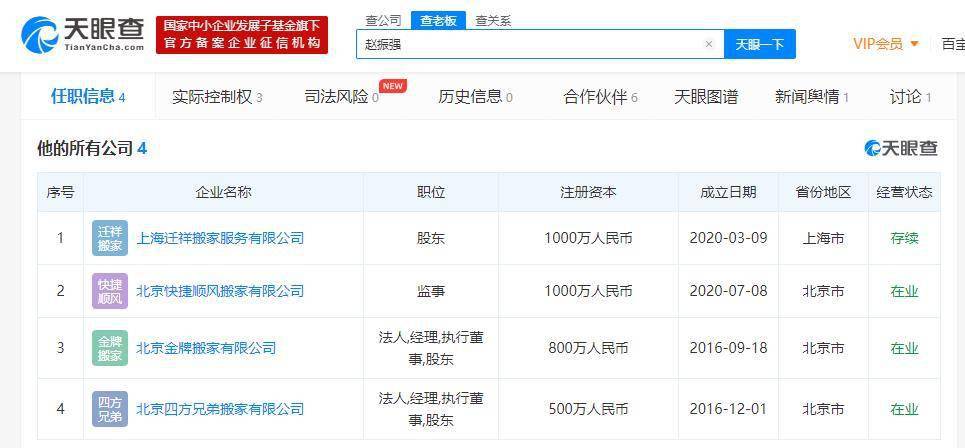Image resolution: width=965 pixels, height=448 pixels.
Task: Open the 任职信息 tab
Action: coord(88,96)
